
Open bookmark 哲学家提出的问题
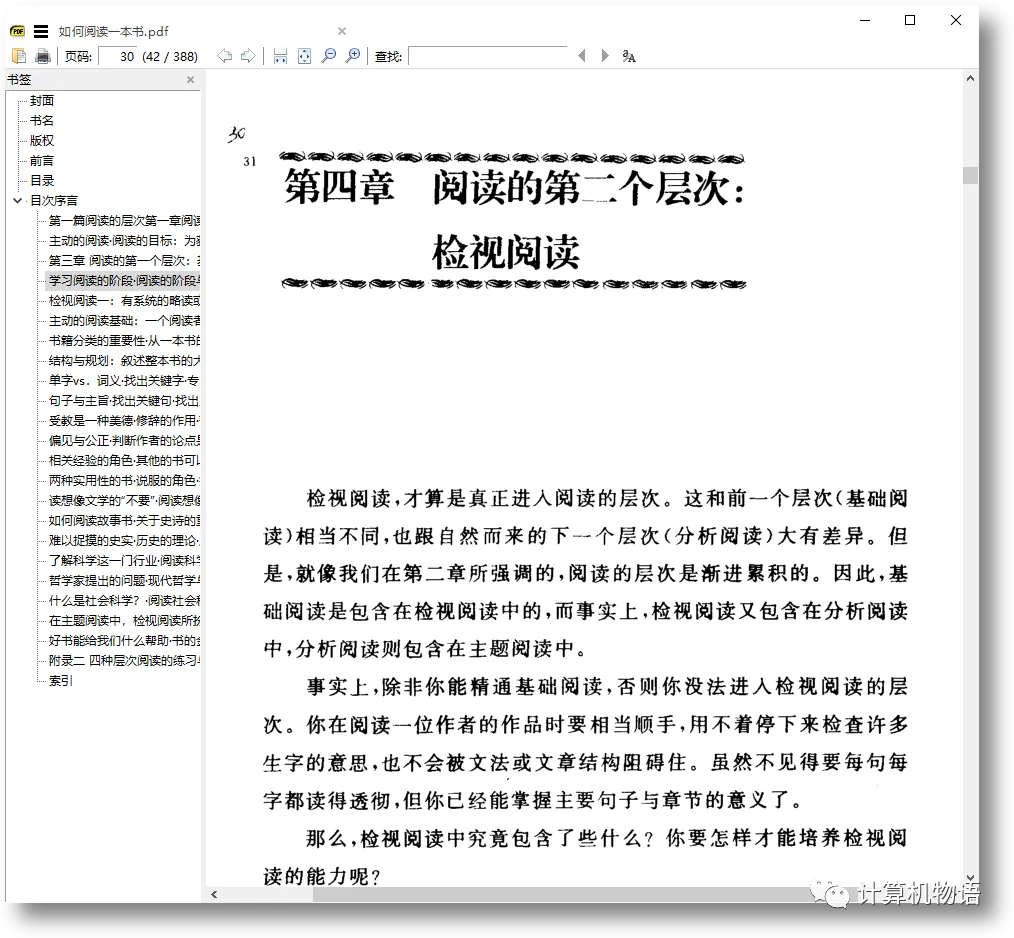coord(124,581)
